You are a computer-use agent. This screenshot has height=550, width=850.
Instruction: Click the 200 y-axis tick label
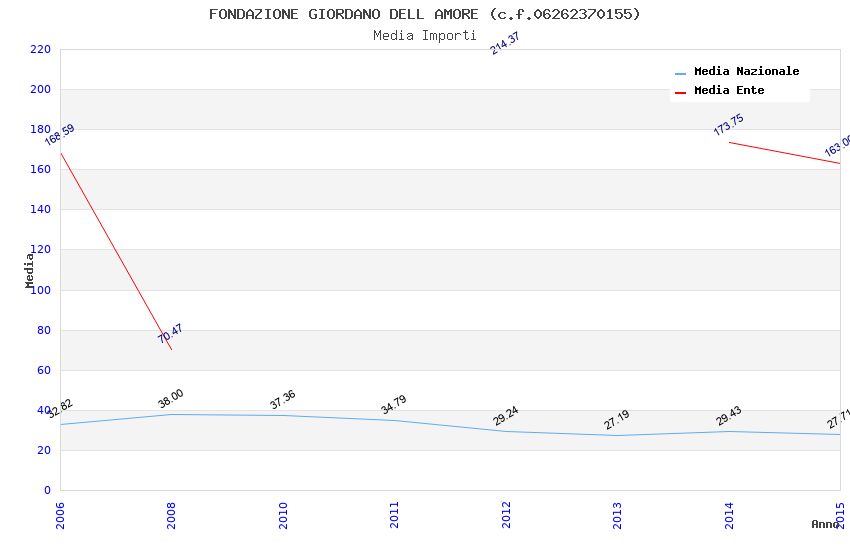41,89
